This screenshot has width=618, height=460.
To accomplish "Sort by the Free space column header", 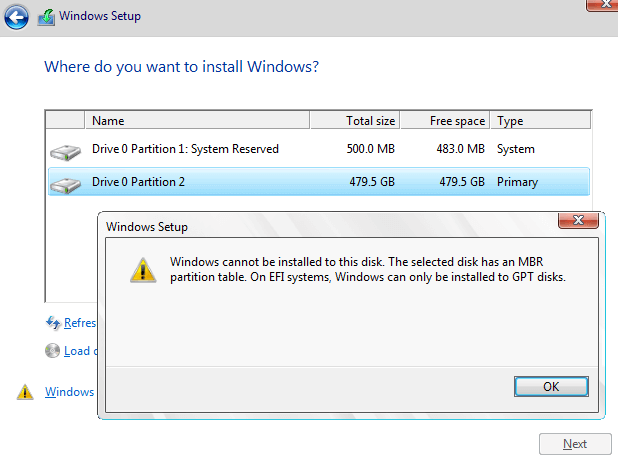I will [x=445, y=121].
